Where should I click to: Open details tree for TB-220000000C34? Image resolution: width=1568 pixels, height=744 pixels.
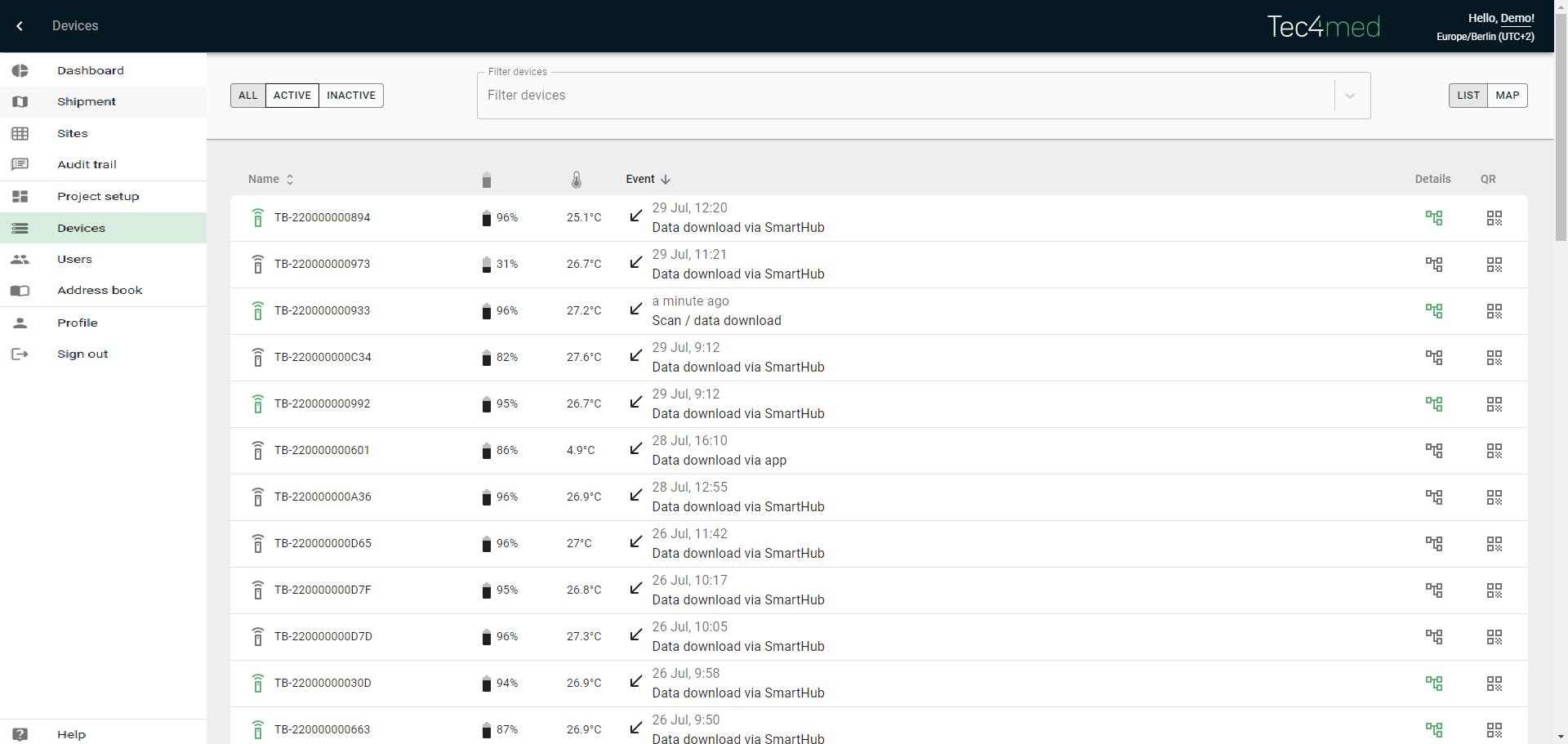click(x=1434, y=358)
